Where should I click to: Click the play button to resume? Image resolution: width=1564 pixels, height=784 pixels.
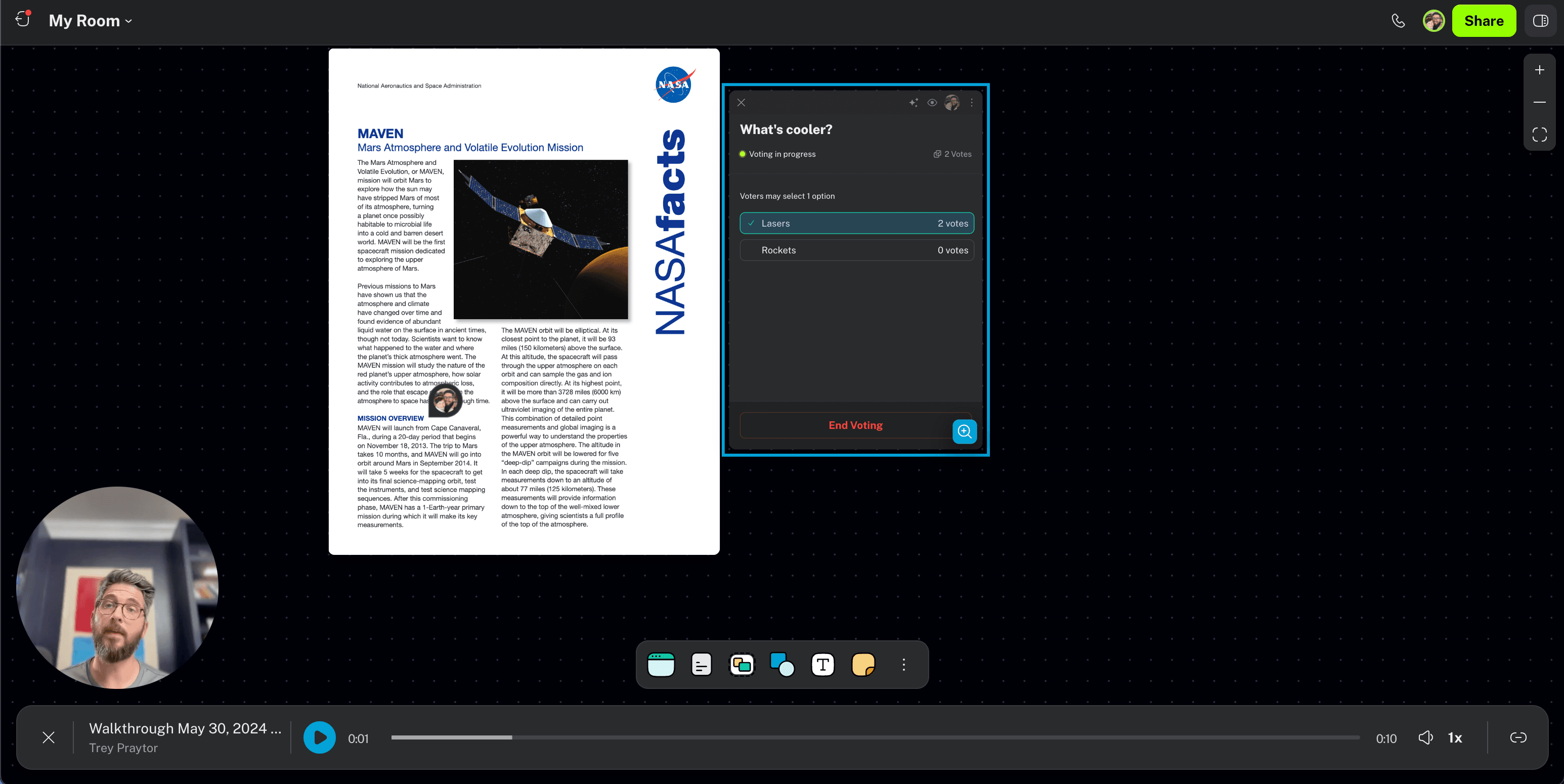click(318, 737)
